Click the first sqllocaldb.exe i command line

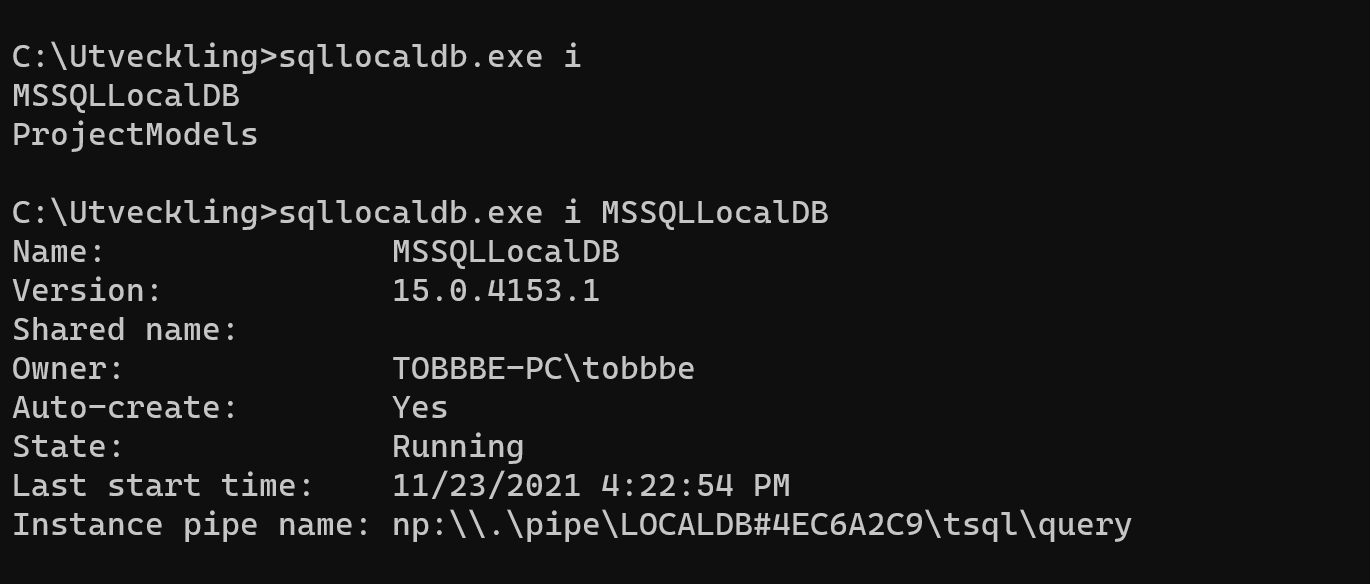coord(296,57)
